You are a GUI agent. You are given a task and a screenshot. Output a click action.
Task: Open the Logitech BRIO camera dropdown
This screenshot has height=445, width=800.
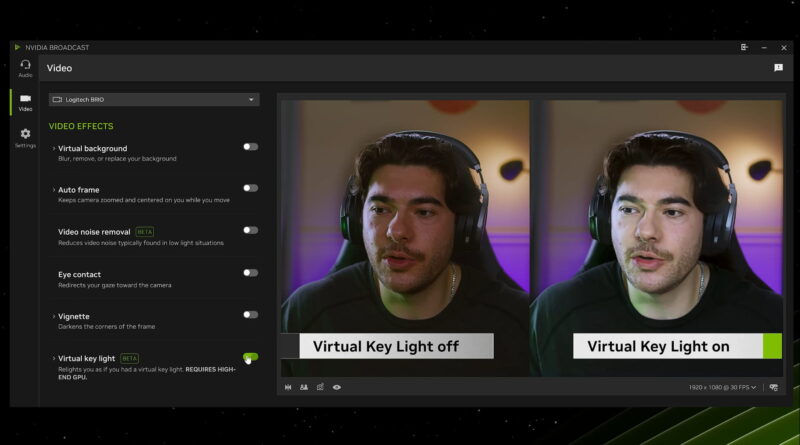[154, 100]
